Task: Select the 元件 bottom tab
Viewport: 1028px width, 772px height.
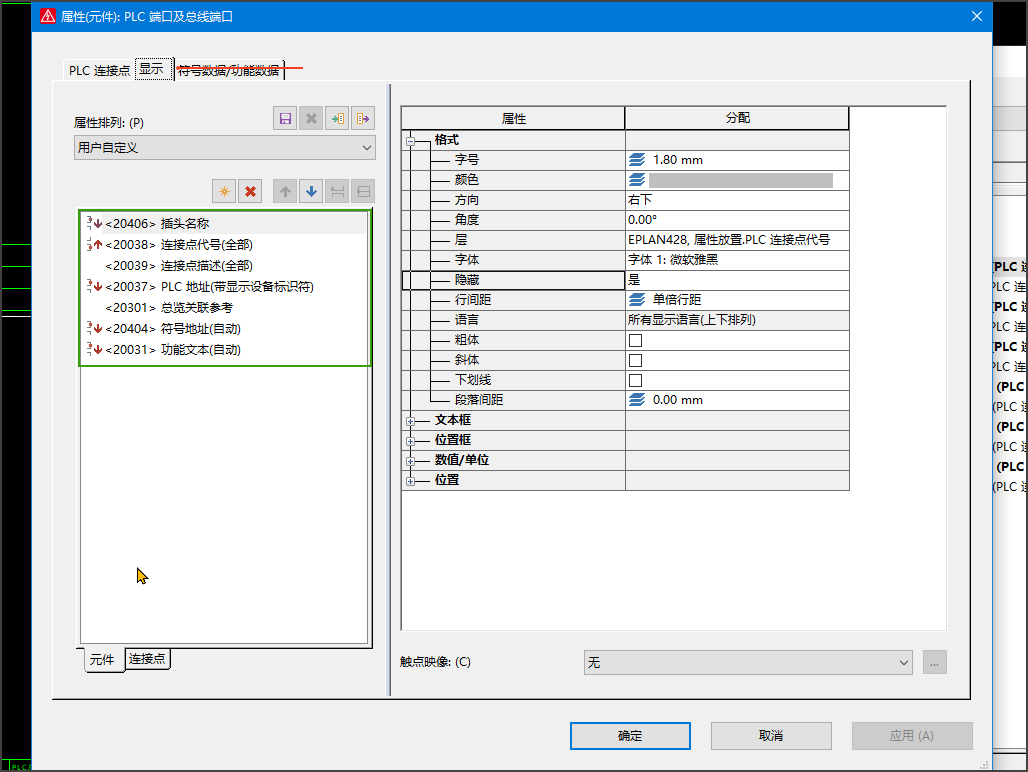Action: click(x=102, y=659)
